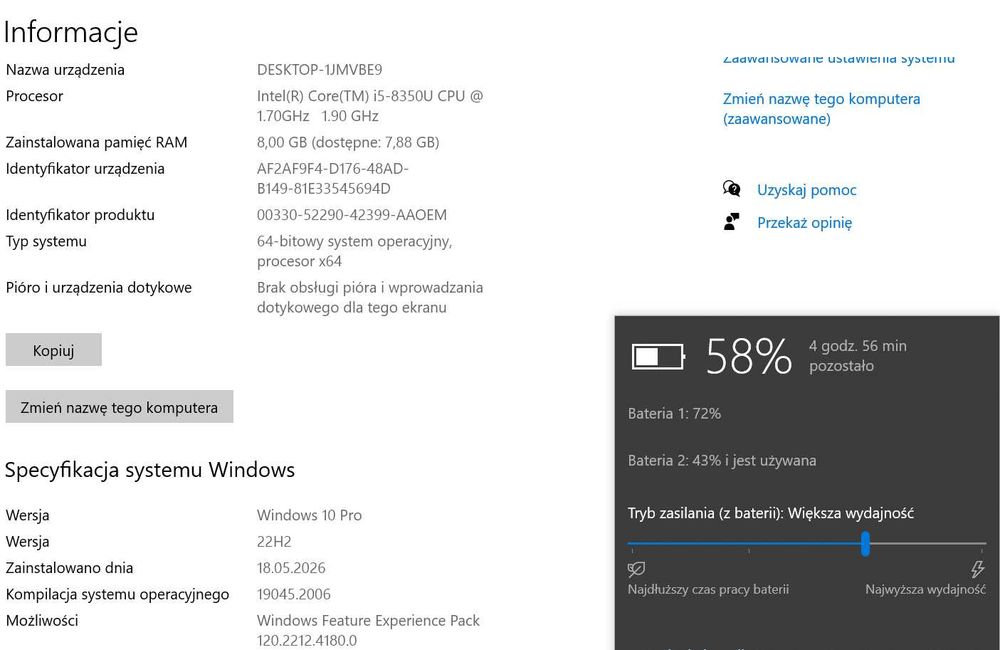Click the lightning best performance icon
The image size is (1000, 650).
(977, 568)
